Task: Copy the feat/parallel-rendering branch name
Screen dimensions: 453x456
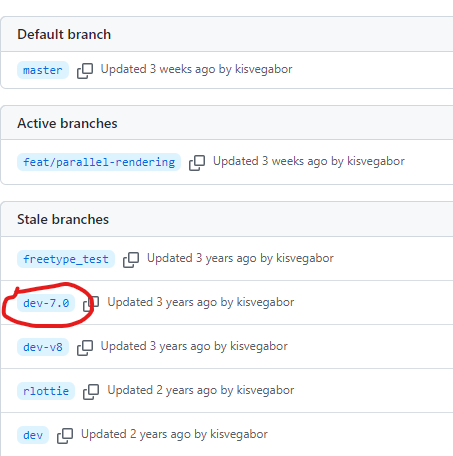Action: click(x=197, y=163)
